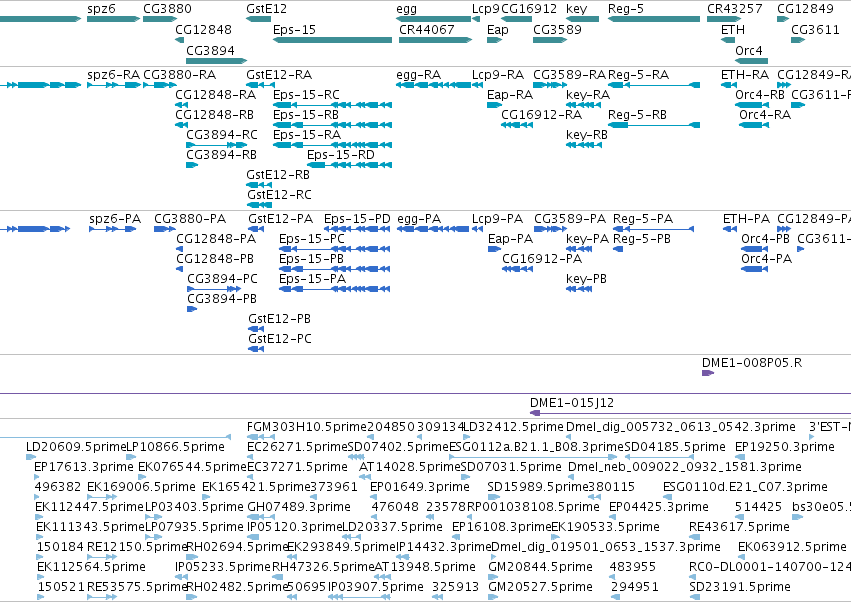Click EST AT13948.5prime

[x=382, y=577]
